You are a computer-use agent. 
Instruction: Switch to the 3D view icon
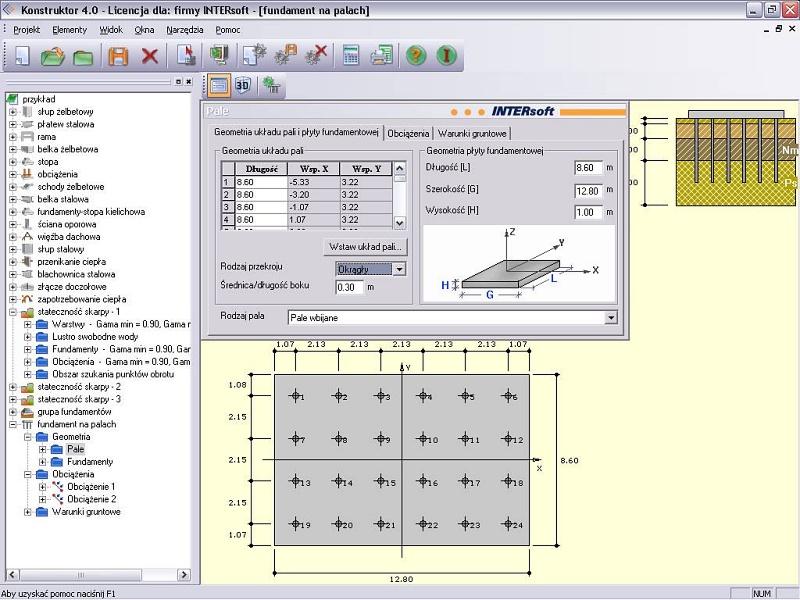[243, 85]
